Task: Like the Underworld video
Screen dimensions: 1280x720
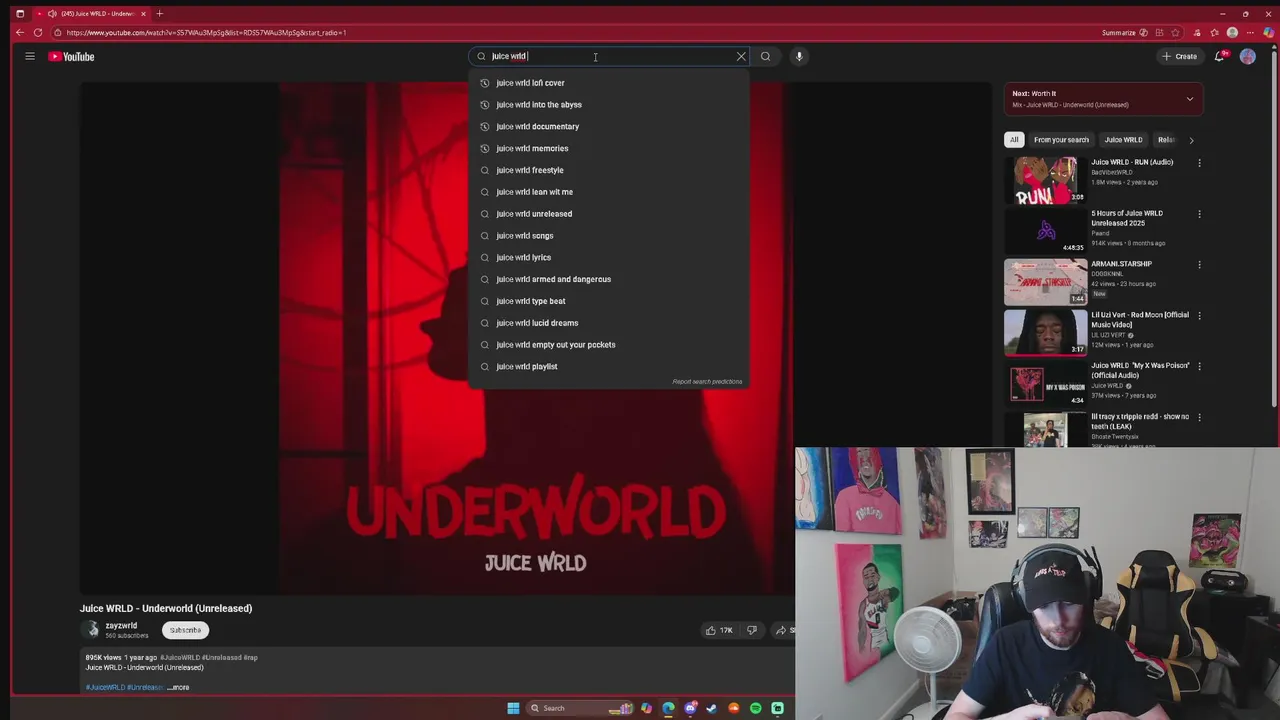Action: click(x=719, y=630)
